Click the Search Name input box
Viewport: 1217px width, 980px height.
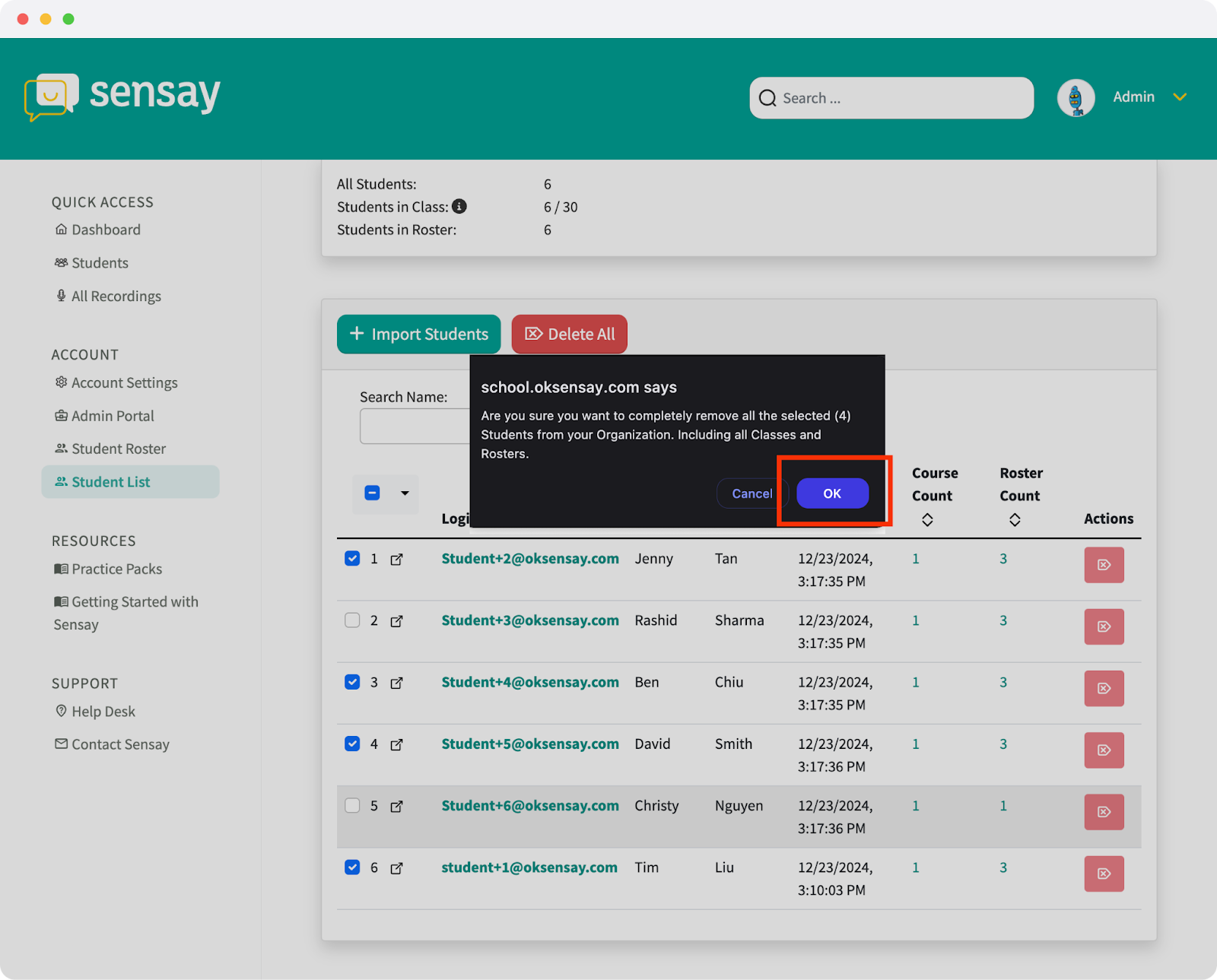[415, 427]
